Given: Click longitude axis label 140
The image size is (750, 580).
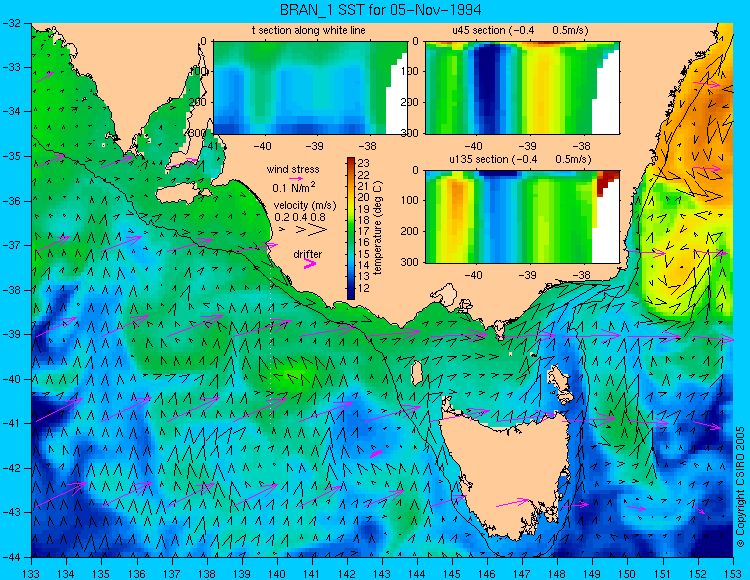Looking at the screenshot, I should [x=277, y=574].
